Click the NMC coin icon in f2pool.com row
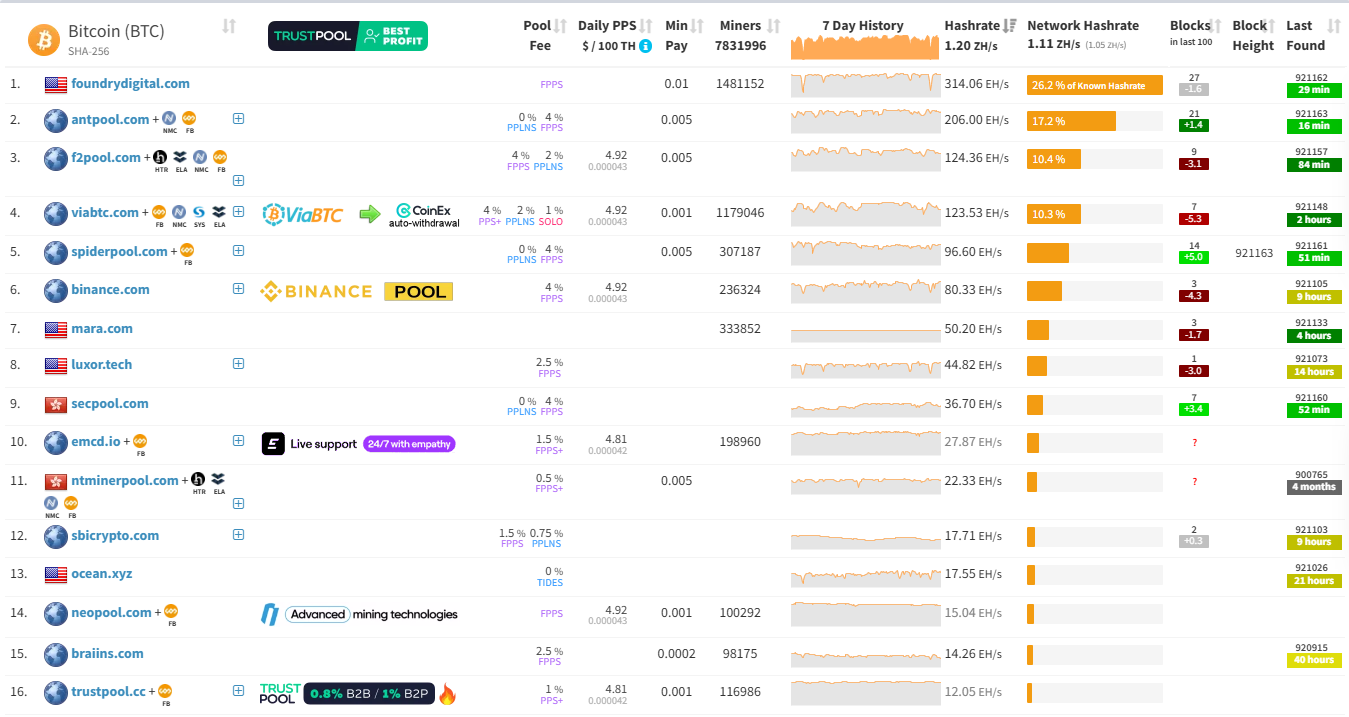The height and width of the screenshot is (717, 1349). [x=200, y=157]
